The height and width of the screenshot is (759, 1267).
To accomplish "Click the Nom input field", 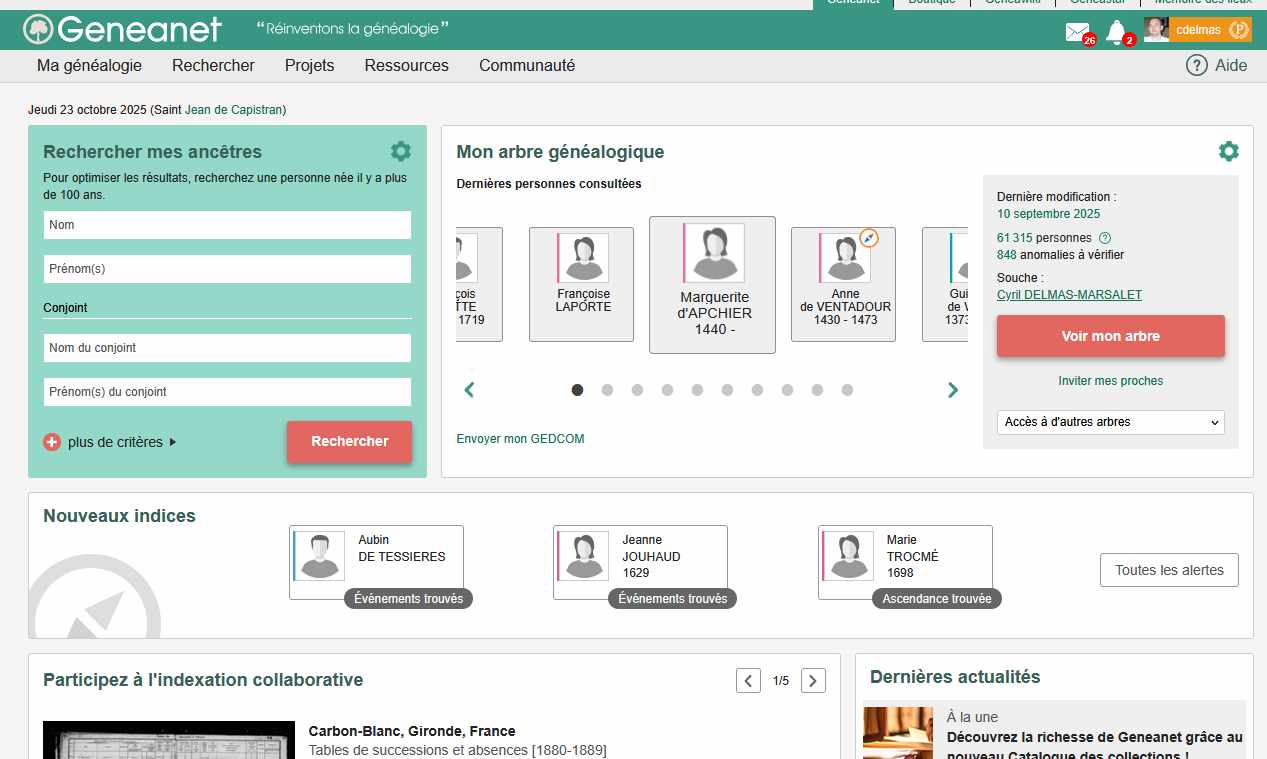I will [227, 225].
